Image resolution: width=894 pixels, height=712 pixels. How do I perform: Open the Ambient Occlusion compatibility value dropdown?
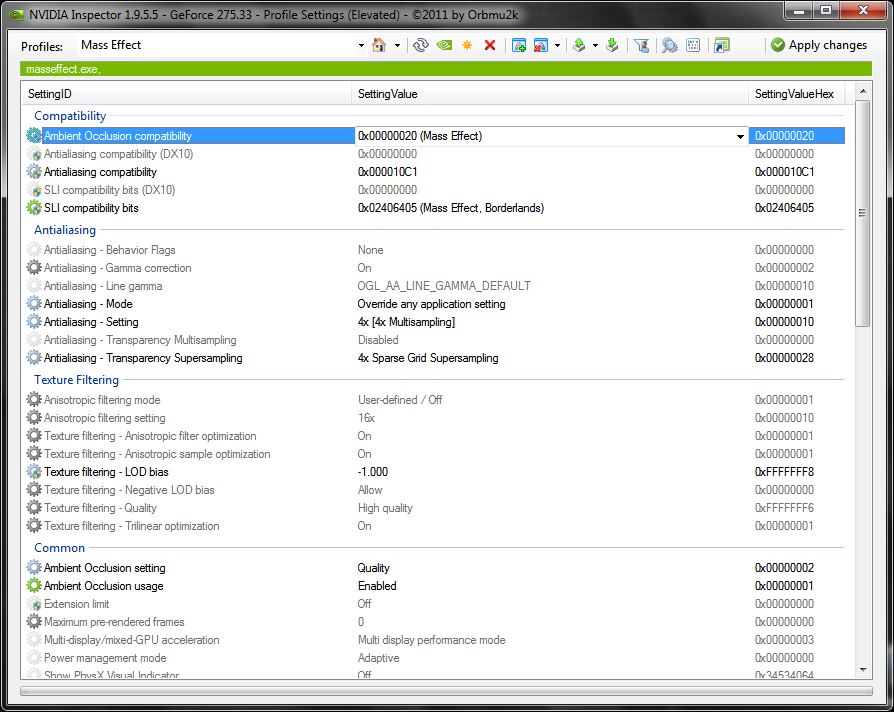point(740,136)
